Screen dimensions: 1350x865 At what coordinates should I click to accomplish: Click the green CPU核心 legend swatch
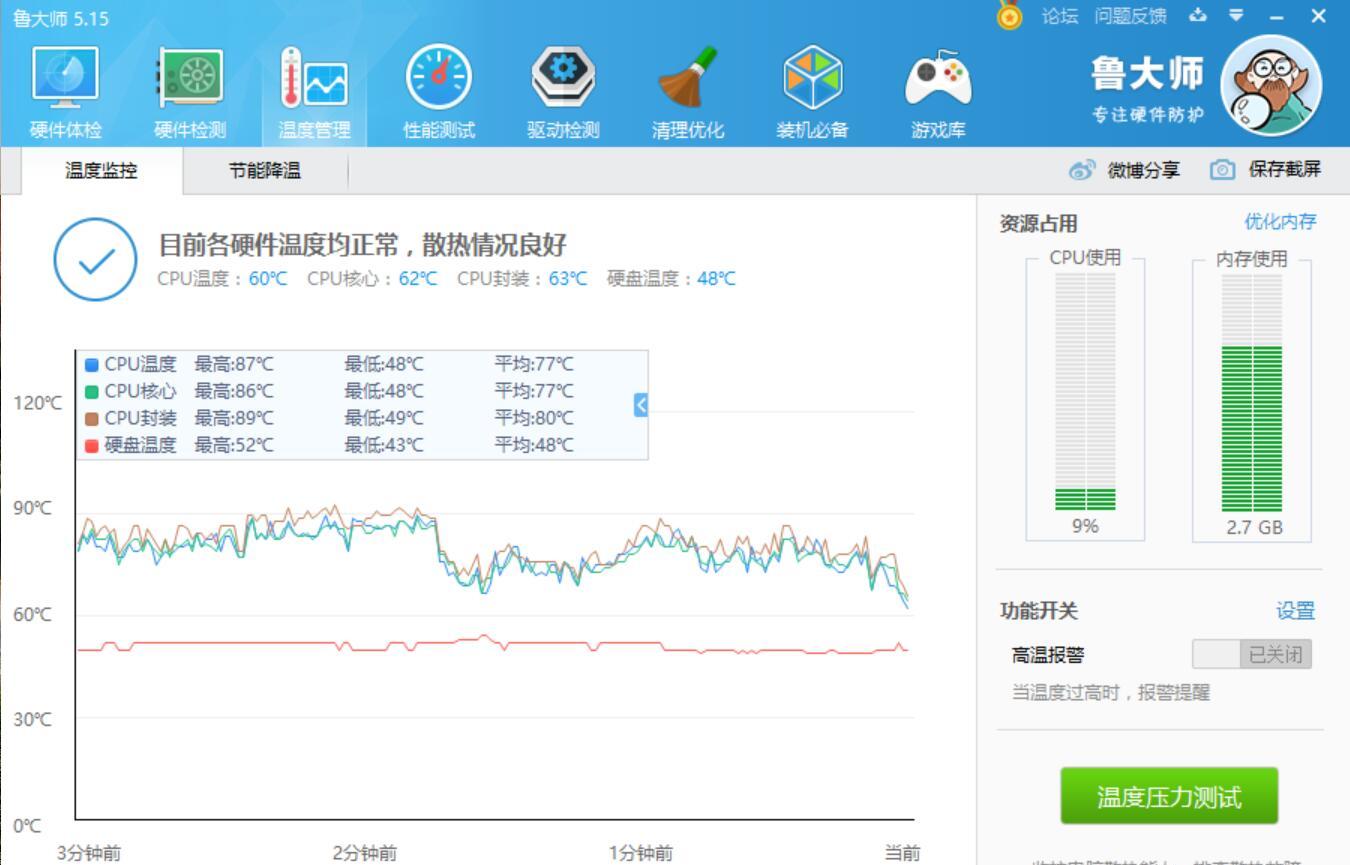(x=92, y=391)
